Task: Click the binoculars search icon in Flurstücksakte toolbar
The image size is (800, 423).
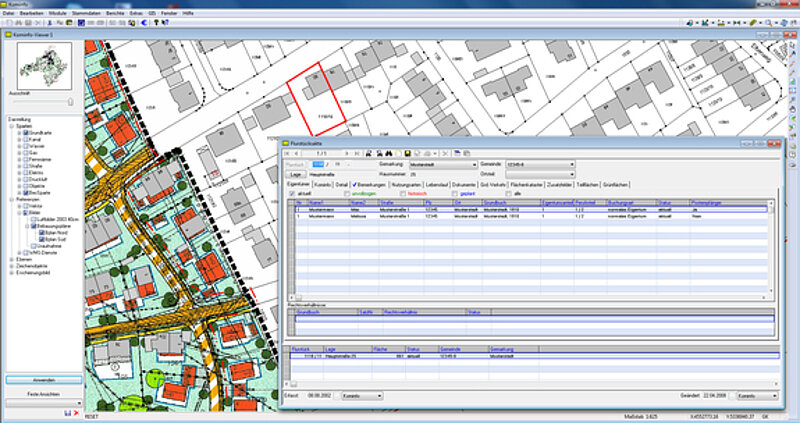Action: (388, 154)
